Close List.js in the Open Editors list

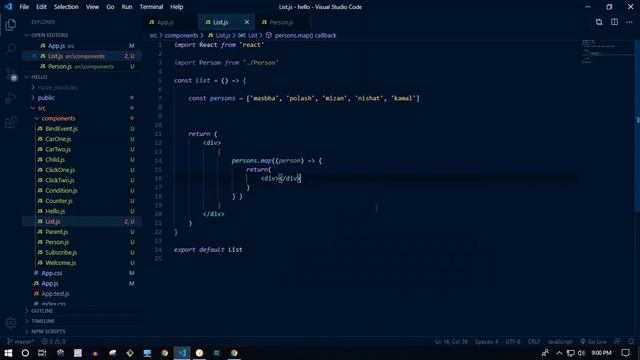click(34, 56)
